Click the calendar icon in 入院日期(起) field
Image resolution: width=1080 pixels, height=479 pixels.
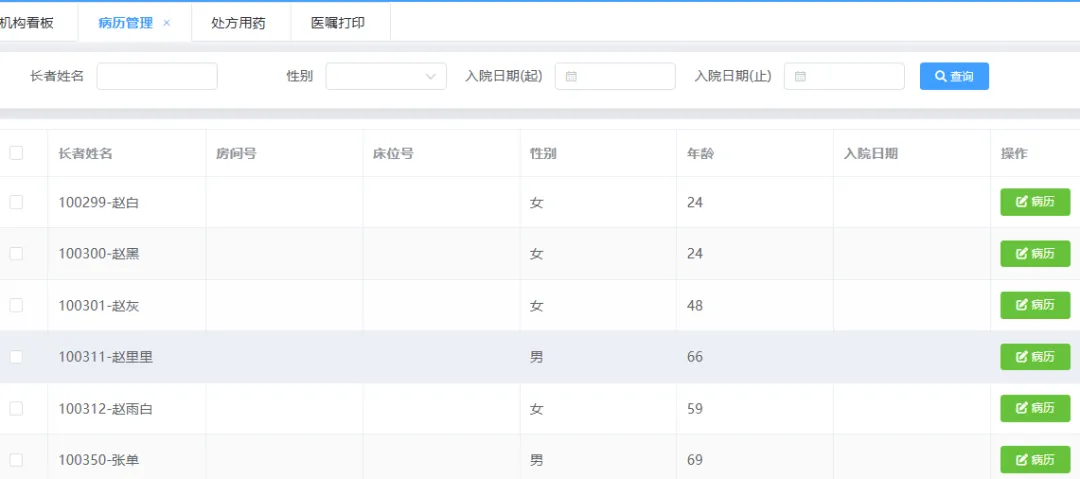coord(571,77)
